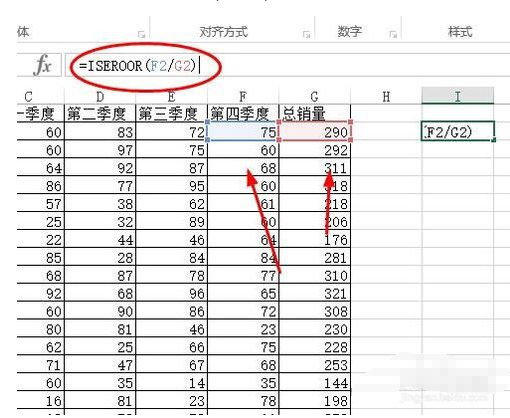Open the font group dialog launcher

142,34
